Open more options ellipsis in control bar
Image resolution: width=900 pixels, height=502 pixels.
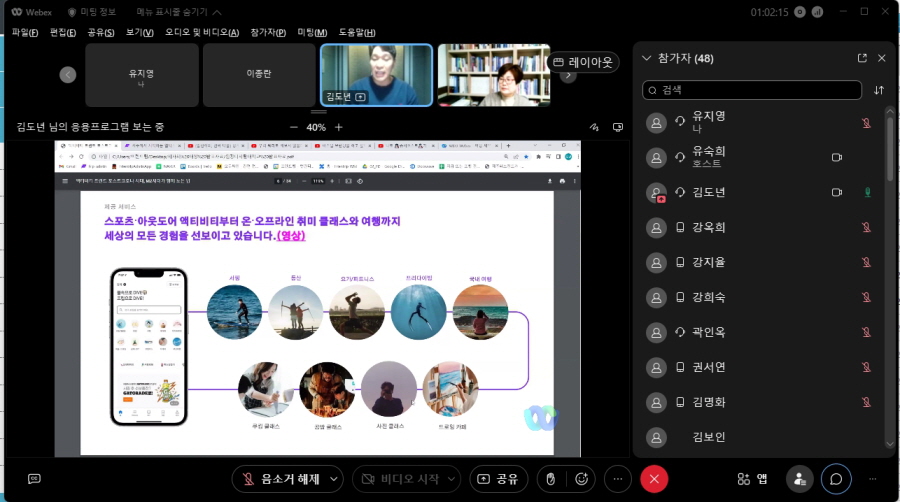(x=618, y=479)
